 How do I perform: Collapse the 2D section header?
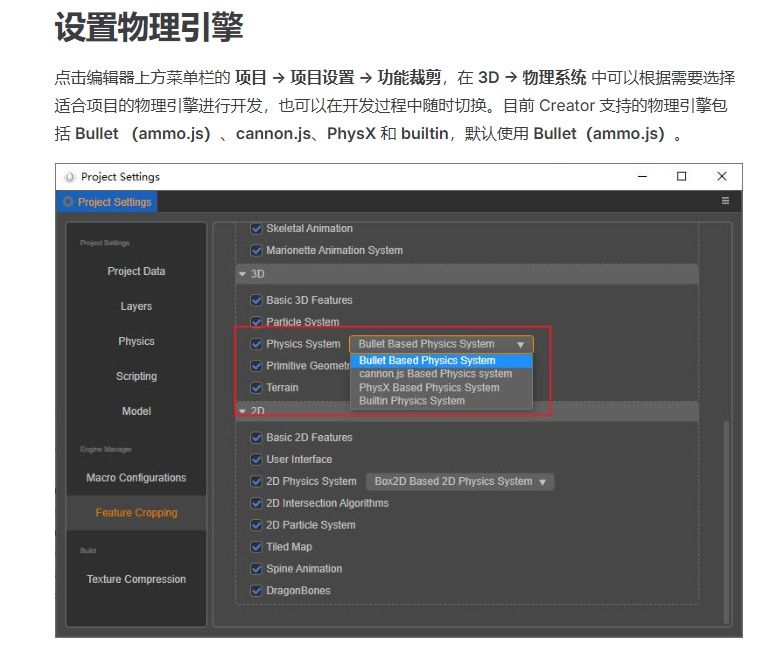467,411
